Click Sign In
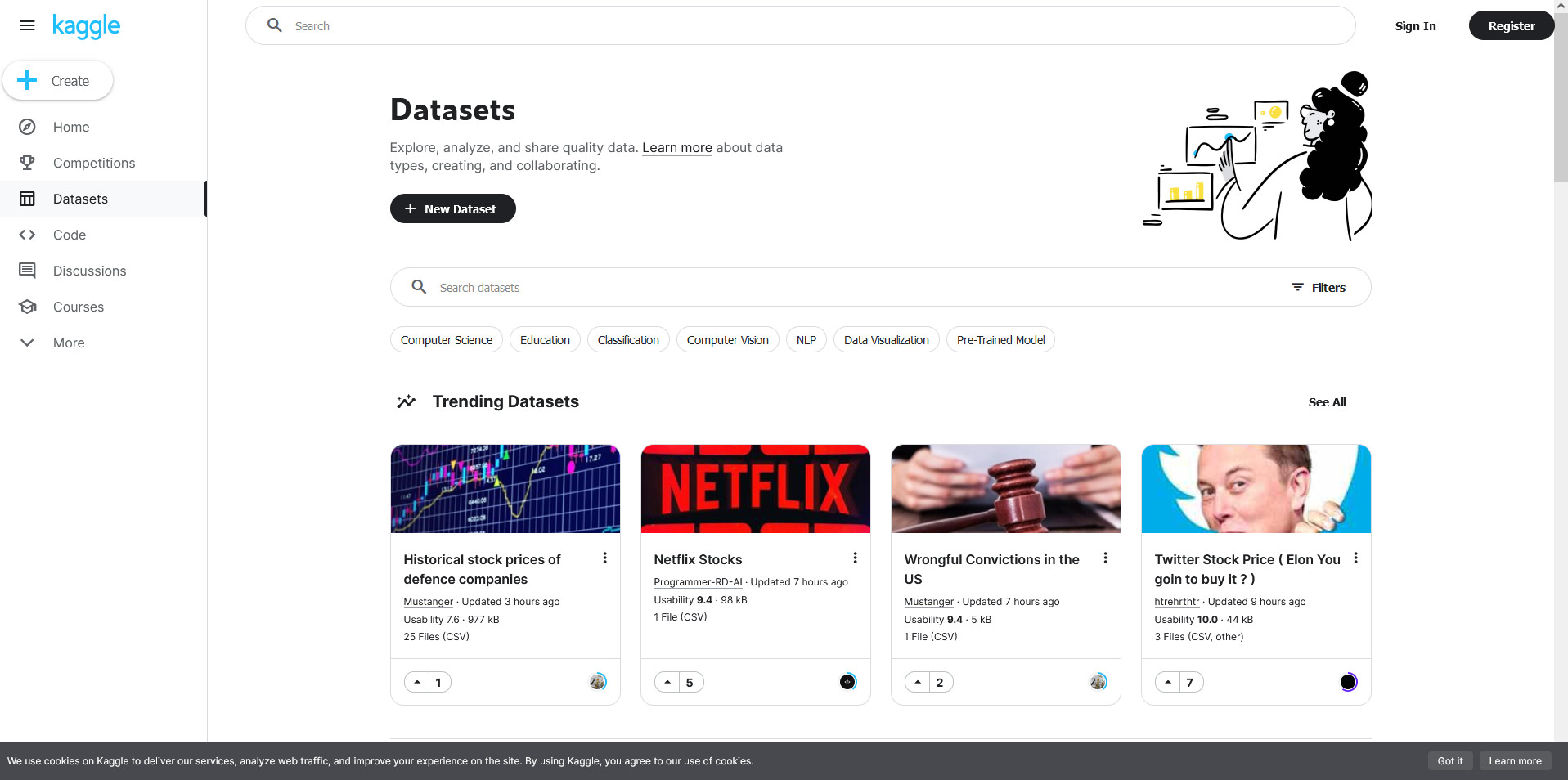Screen dimensions: 1568x780 click(1415, 25)
